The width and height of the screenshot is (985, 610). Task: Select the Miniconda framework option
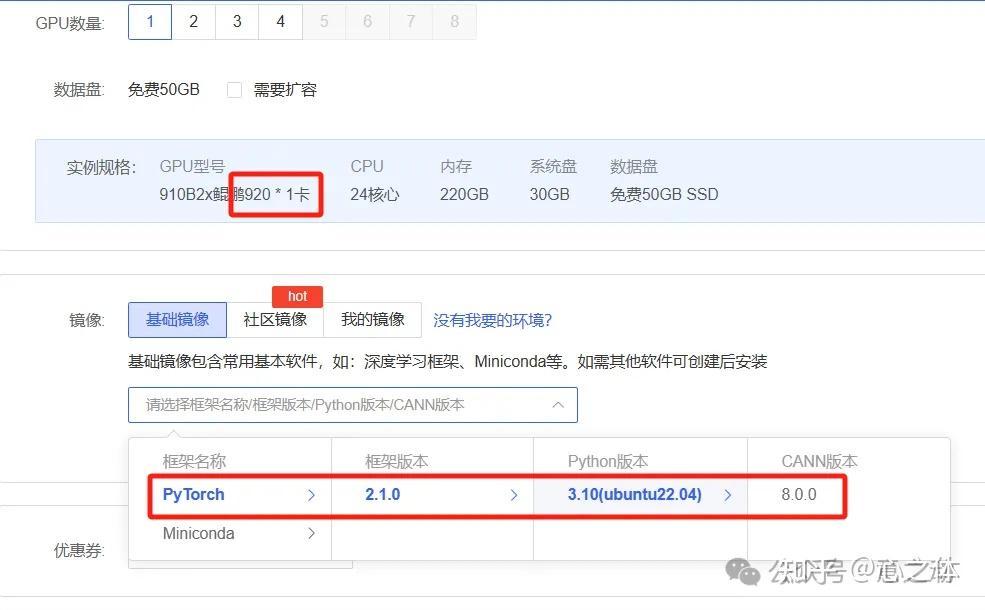(x=198, y=534)
